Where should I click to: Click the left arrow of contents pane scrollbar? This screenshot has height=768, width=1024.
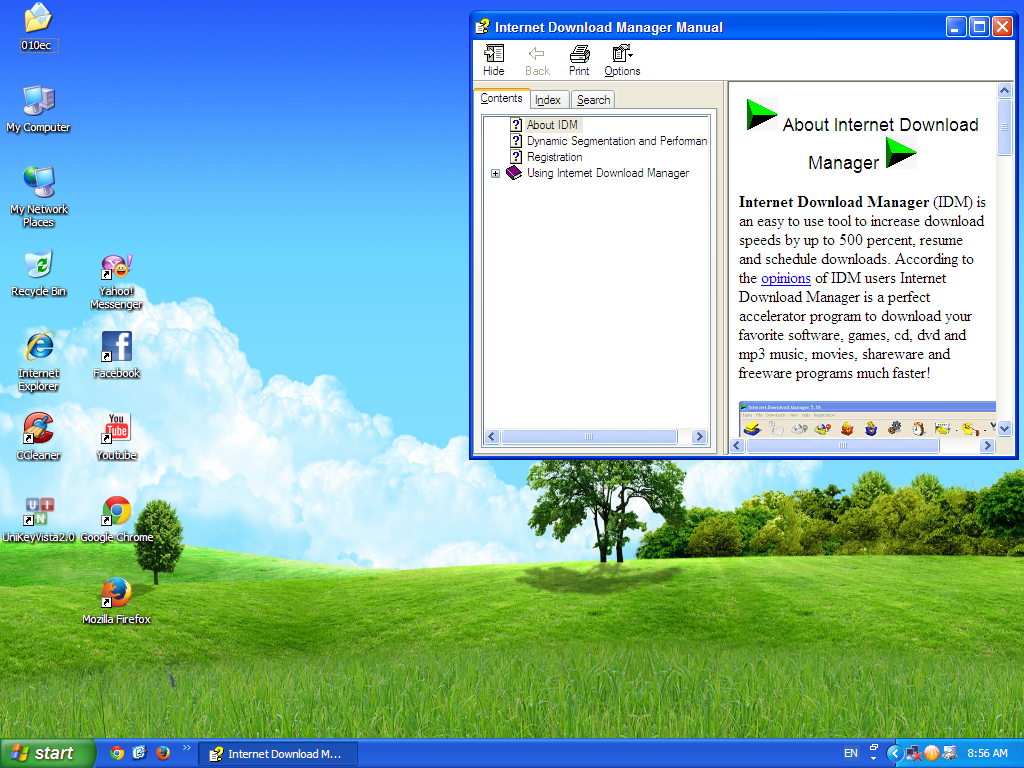492,436
